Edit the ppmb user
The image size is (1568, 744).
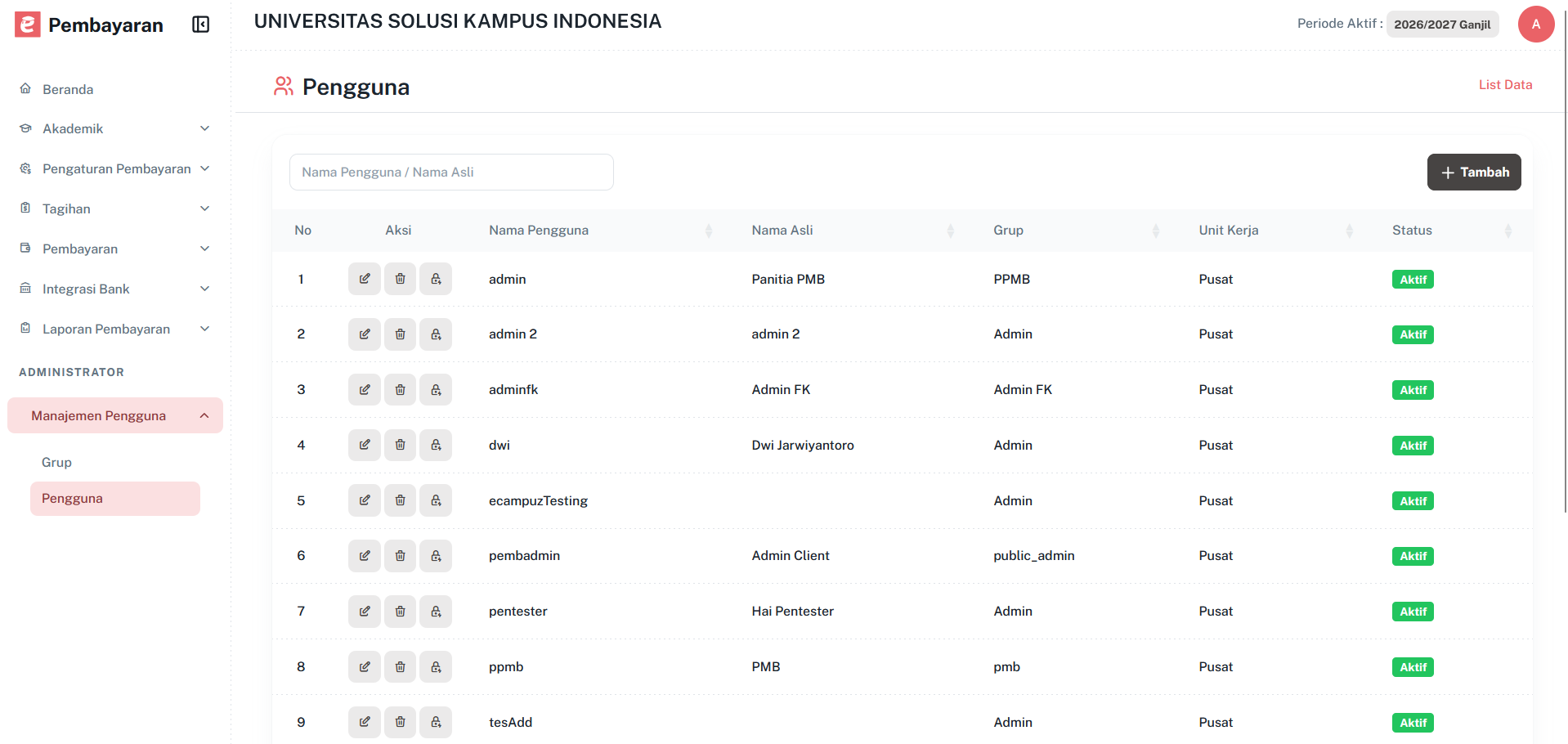coord(365,667)
